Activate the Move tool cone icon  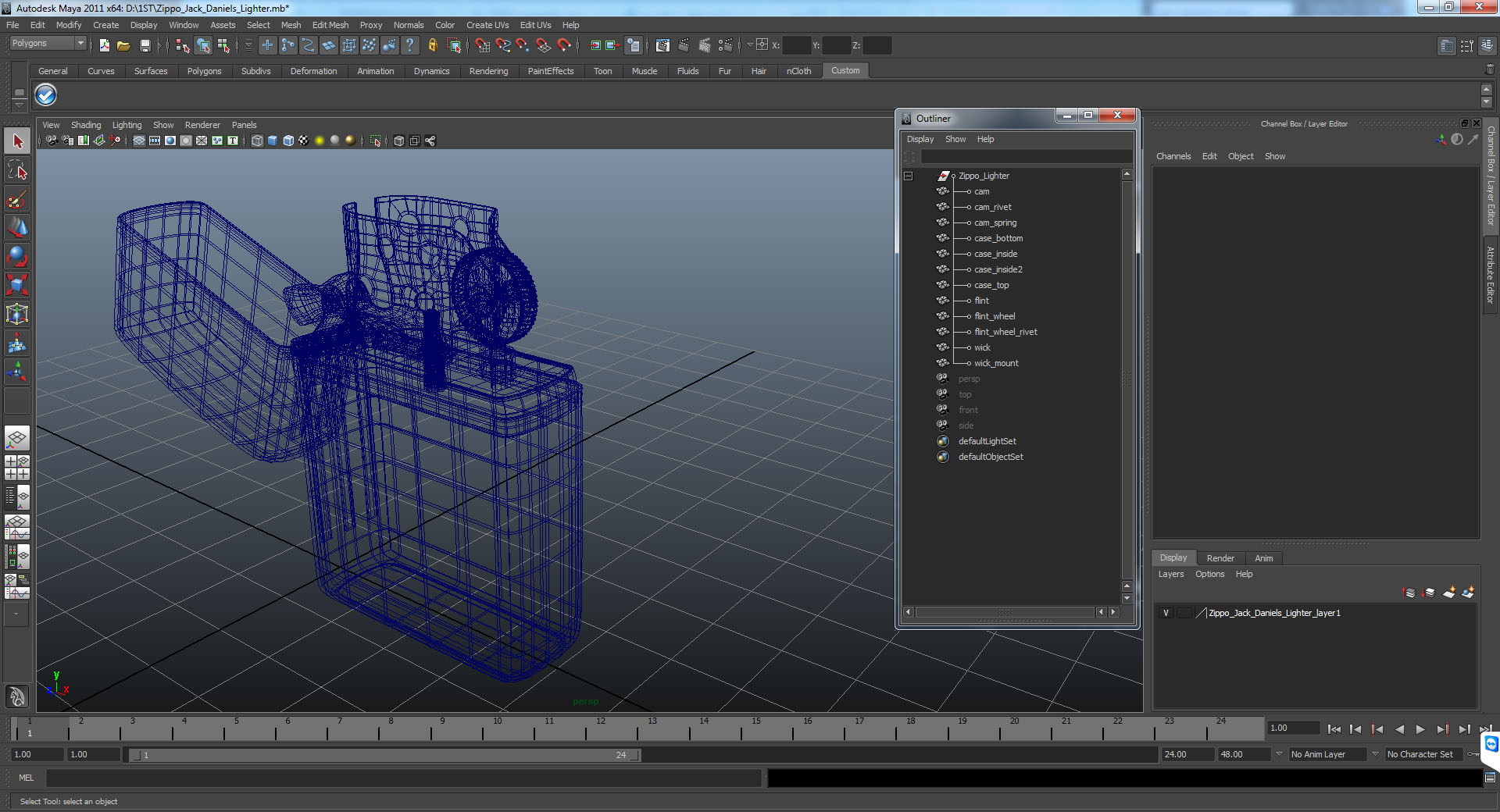[x=17, y=227]
